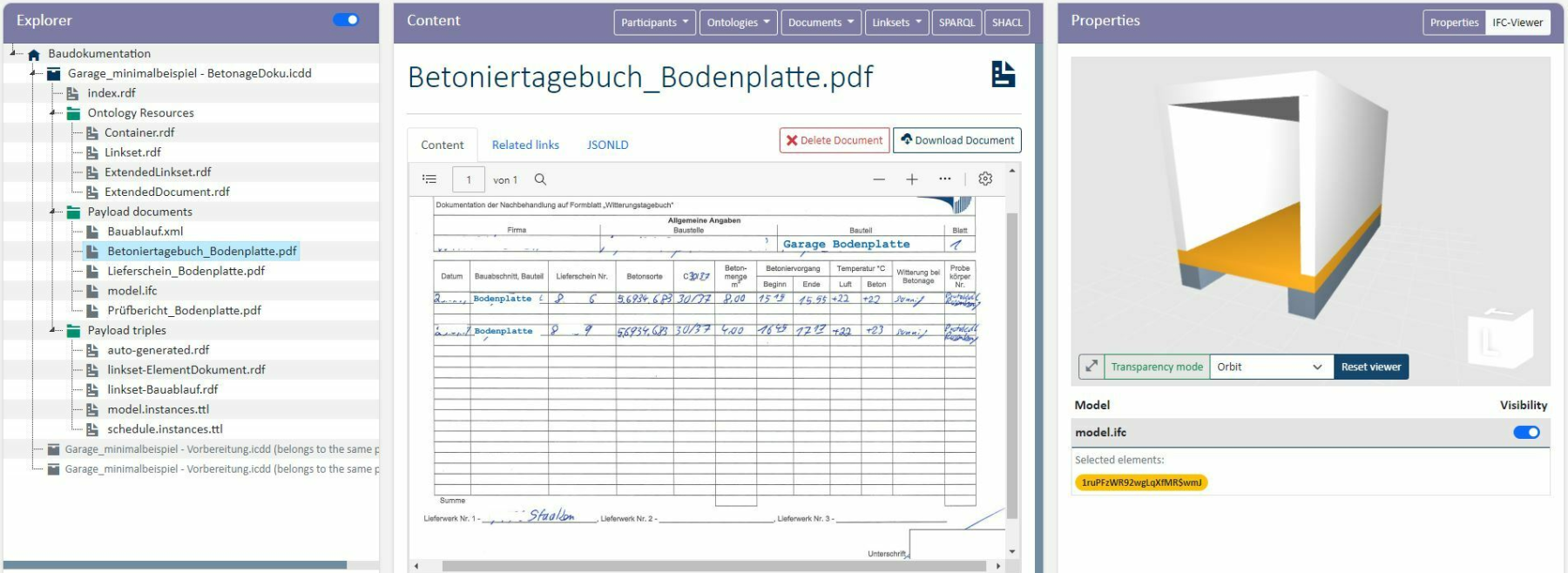
Task: Select Betoniertagebuch_Bodenplatte.pdf in the tree
Action: (x=202, y=251)
